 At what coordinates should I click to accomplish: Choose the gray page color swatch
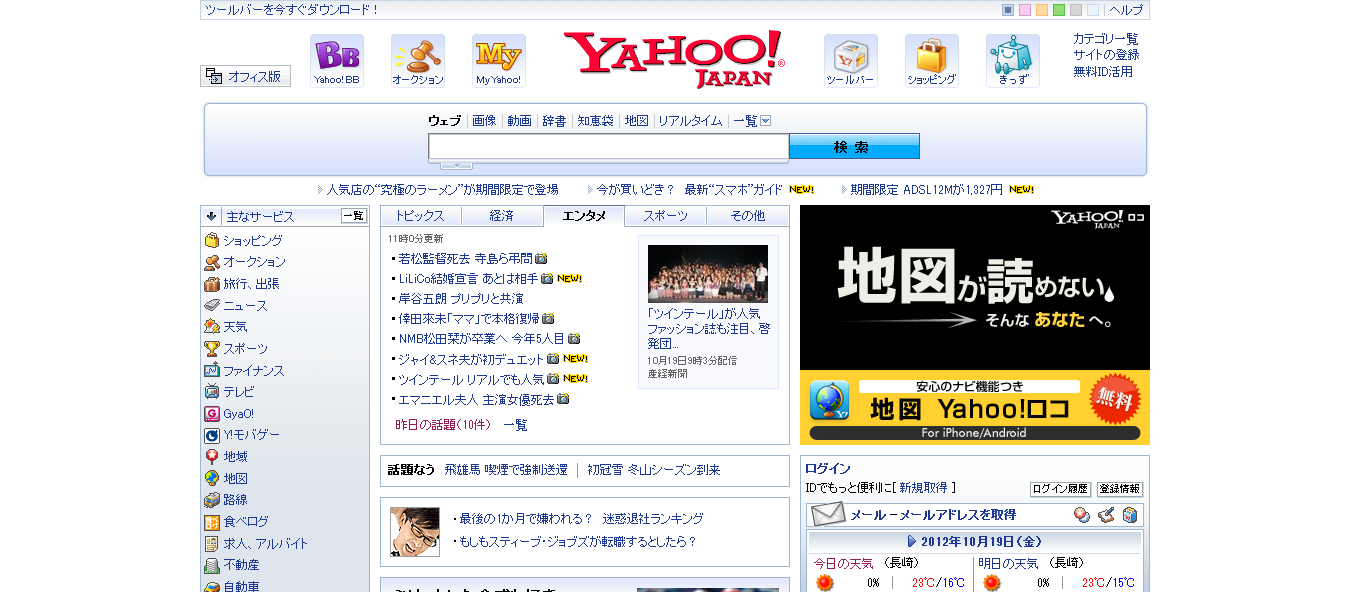click(x=1076, y=10)
